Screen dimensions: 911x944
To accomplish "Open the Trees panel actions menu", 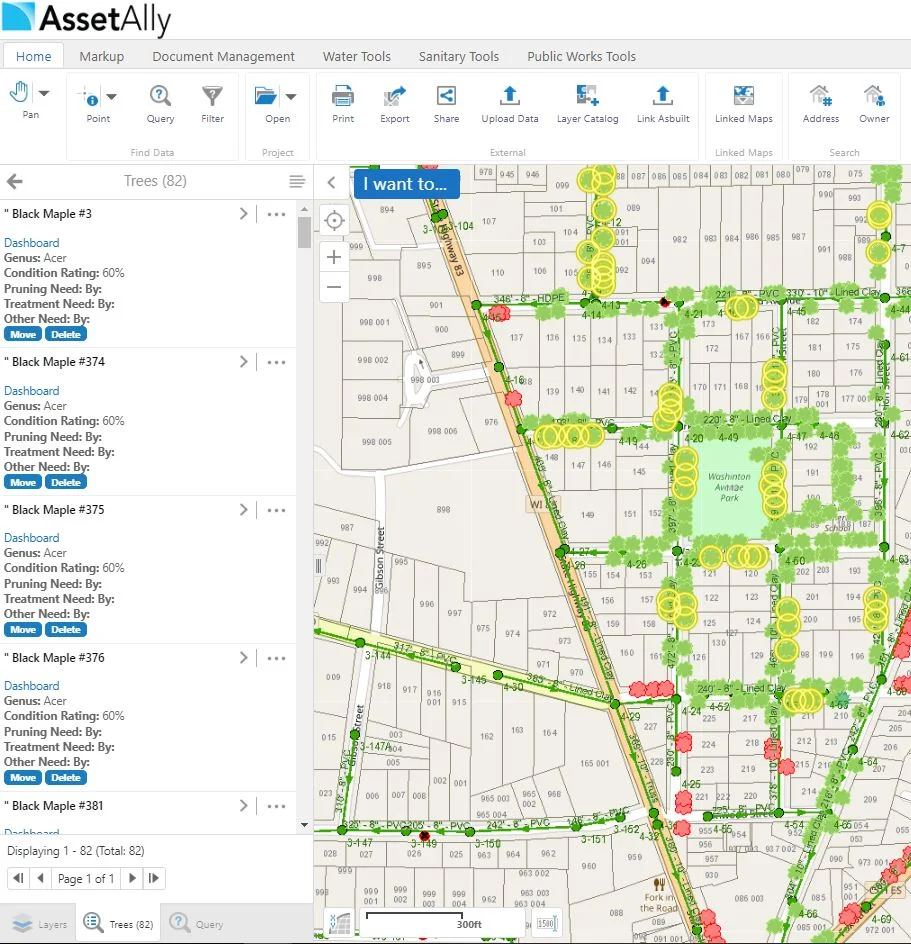I will [x=297, y=181].
